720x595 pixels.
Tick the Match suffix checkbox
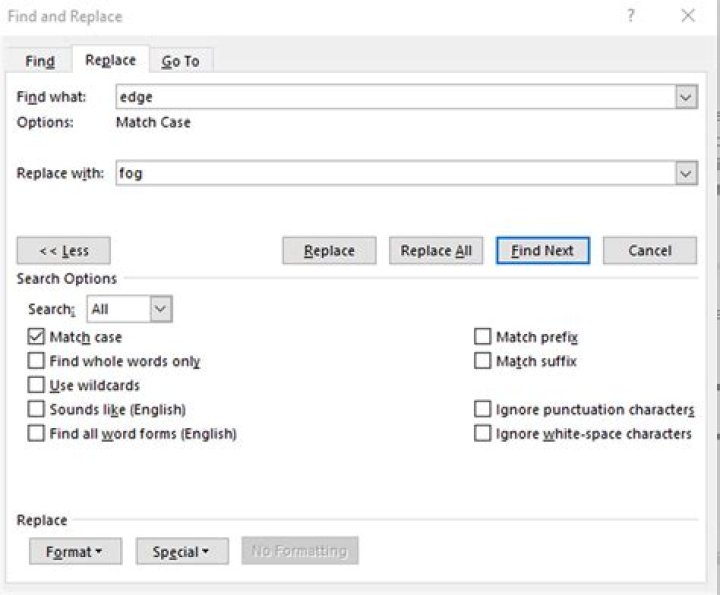pos(482,361)
